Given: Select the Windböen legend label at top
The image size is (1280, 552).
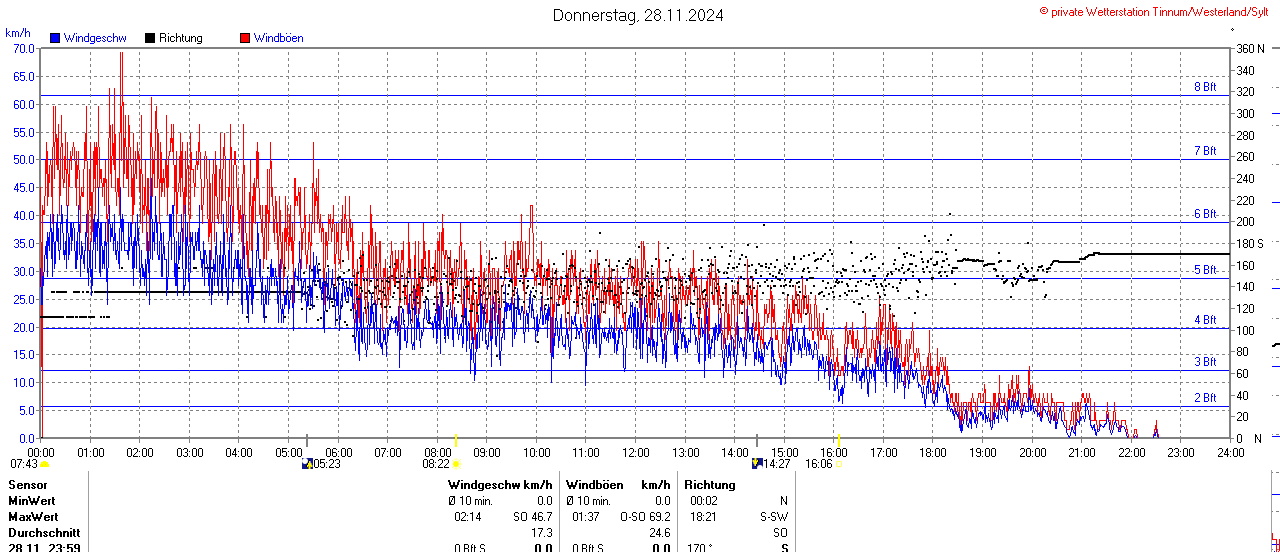Looking at the screenshot, I should pos(278,38).
